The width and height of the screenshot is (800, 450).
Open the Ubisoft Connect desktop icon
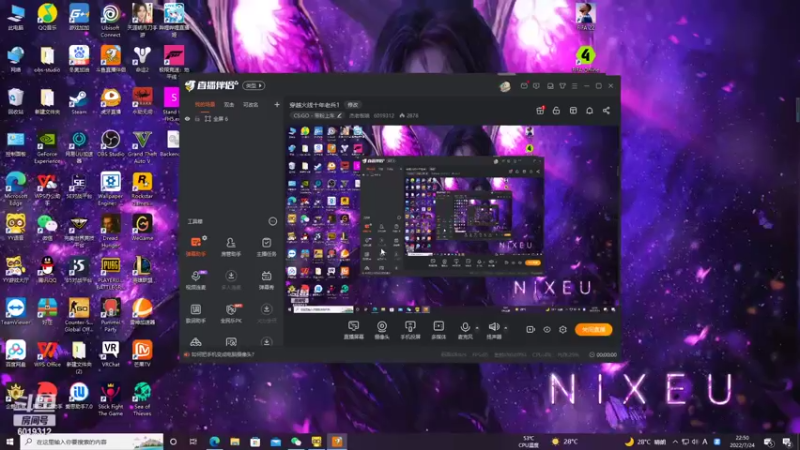tap(110, 21)
